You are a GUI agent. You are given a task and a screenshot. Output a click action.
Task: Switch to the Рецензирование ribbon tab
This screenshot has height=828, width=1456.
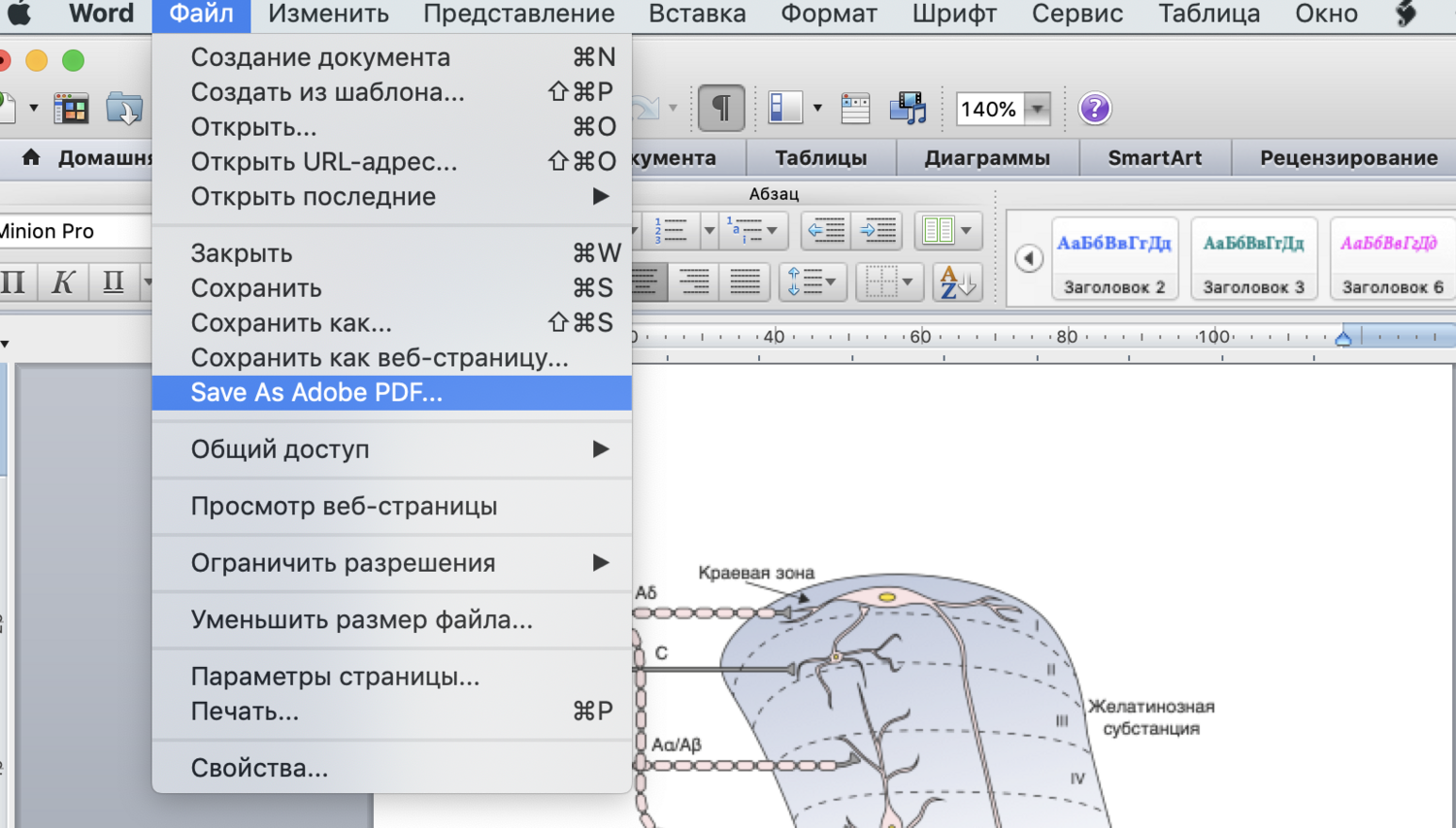(1348, 157)
